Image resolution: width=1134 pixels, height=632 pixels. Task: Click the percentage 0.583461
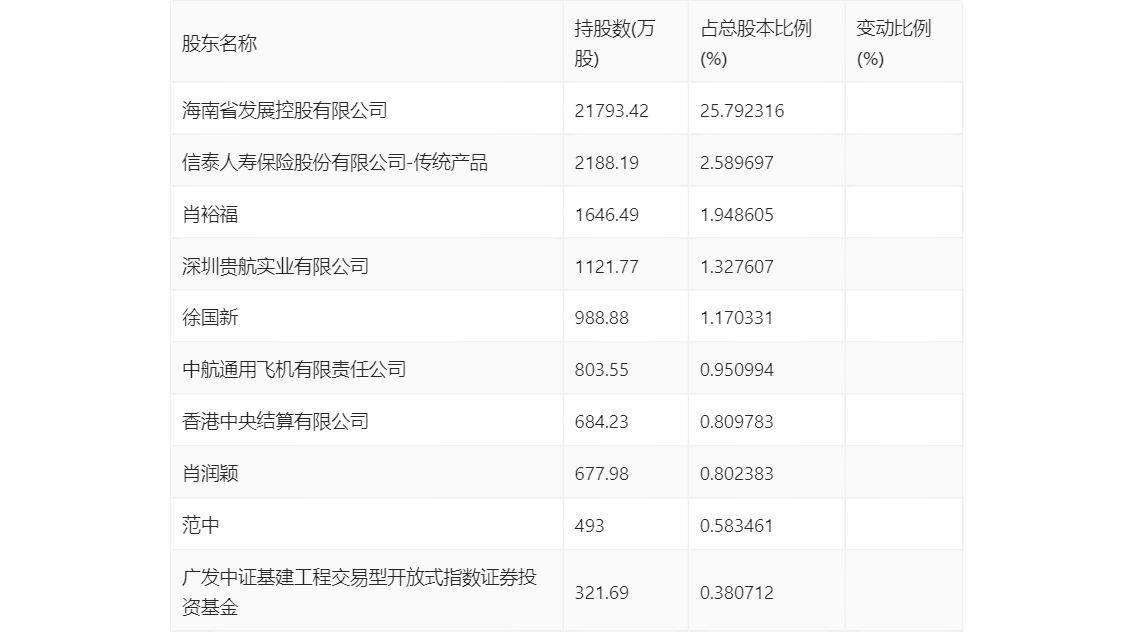(736, 526)
